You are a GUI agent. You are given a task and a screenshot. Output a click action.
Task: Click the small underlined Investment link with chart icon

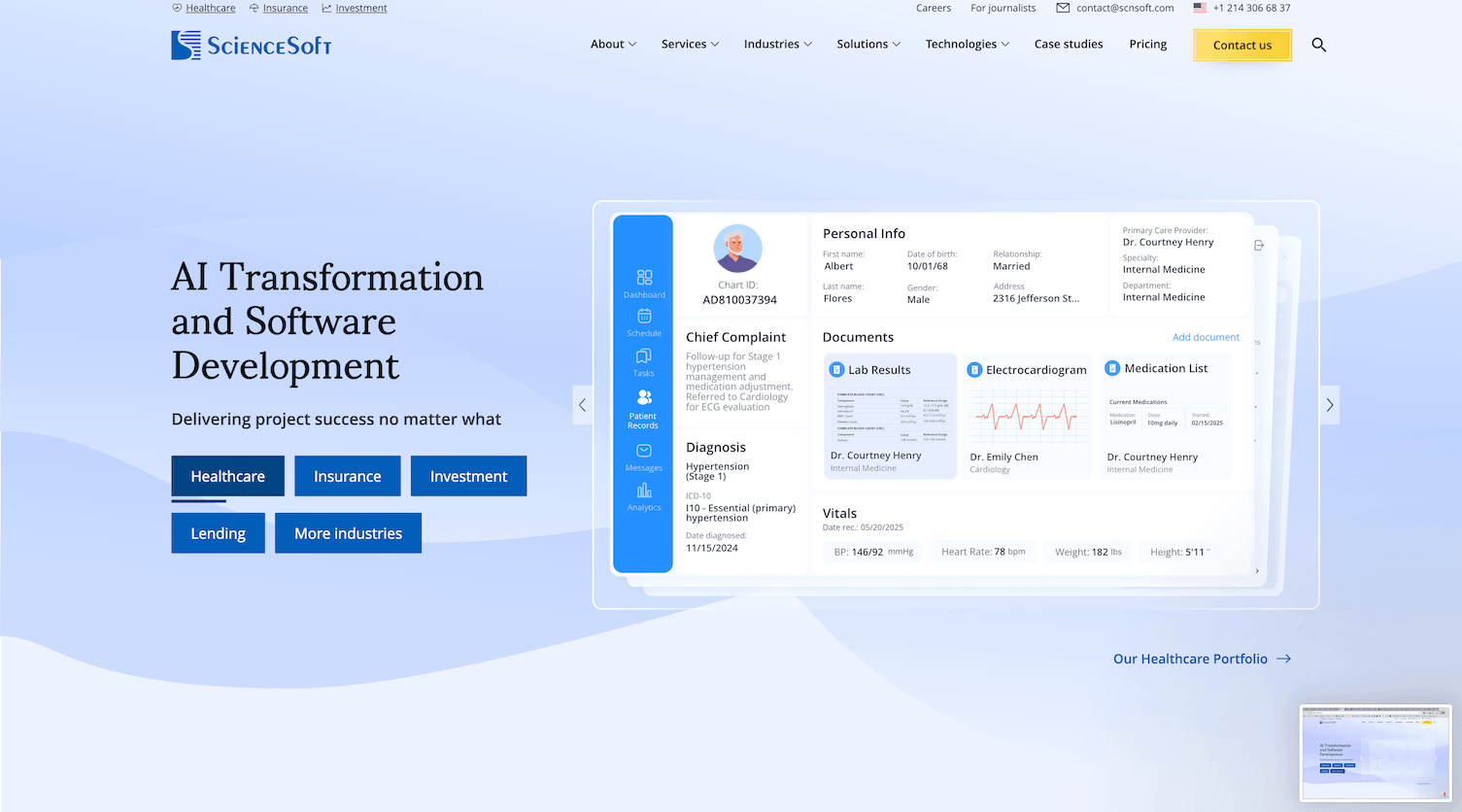coord(355,8)
